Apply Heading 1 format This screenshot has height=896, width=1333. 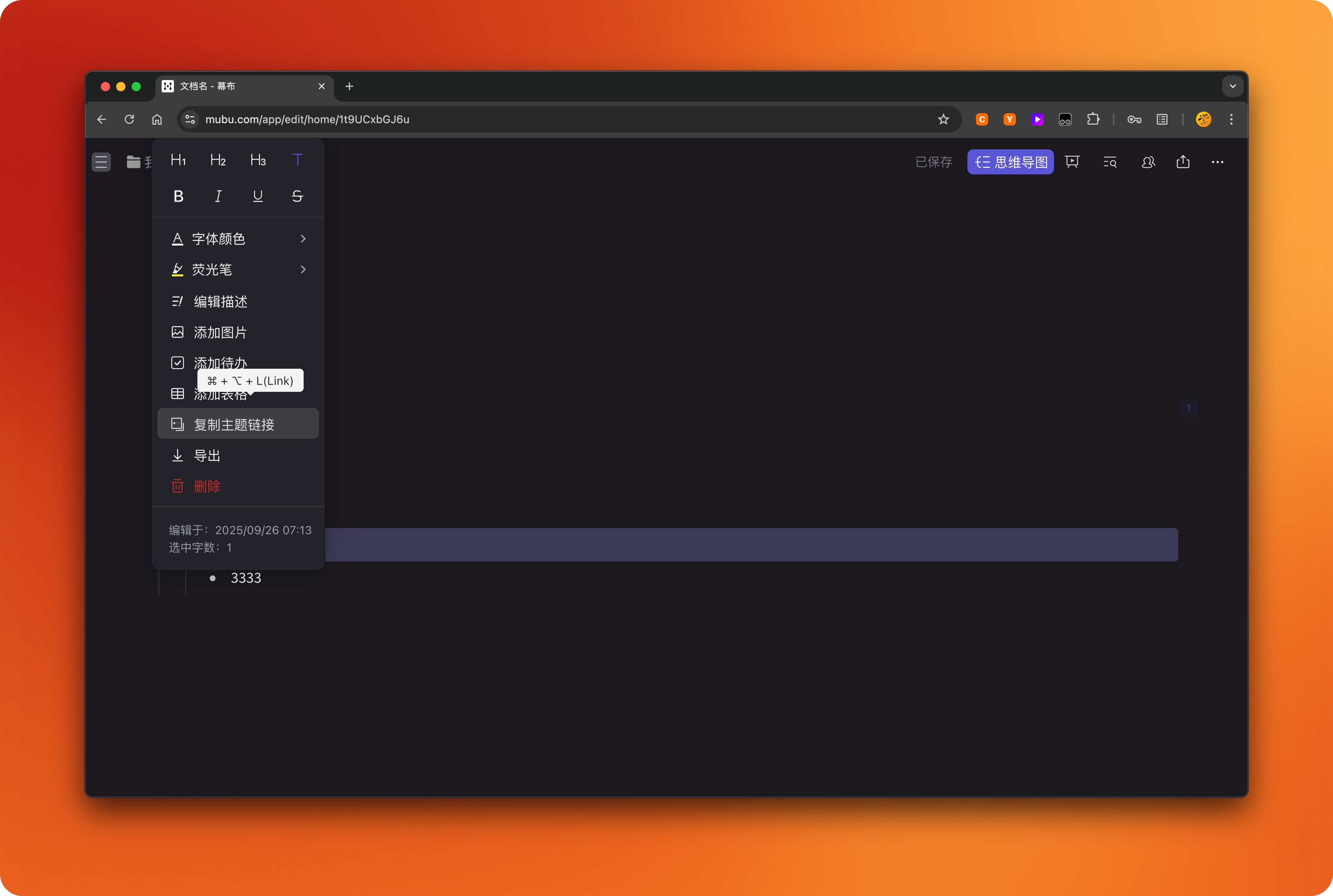[178, 160]
